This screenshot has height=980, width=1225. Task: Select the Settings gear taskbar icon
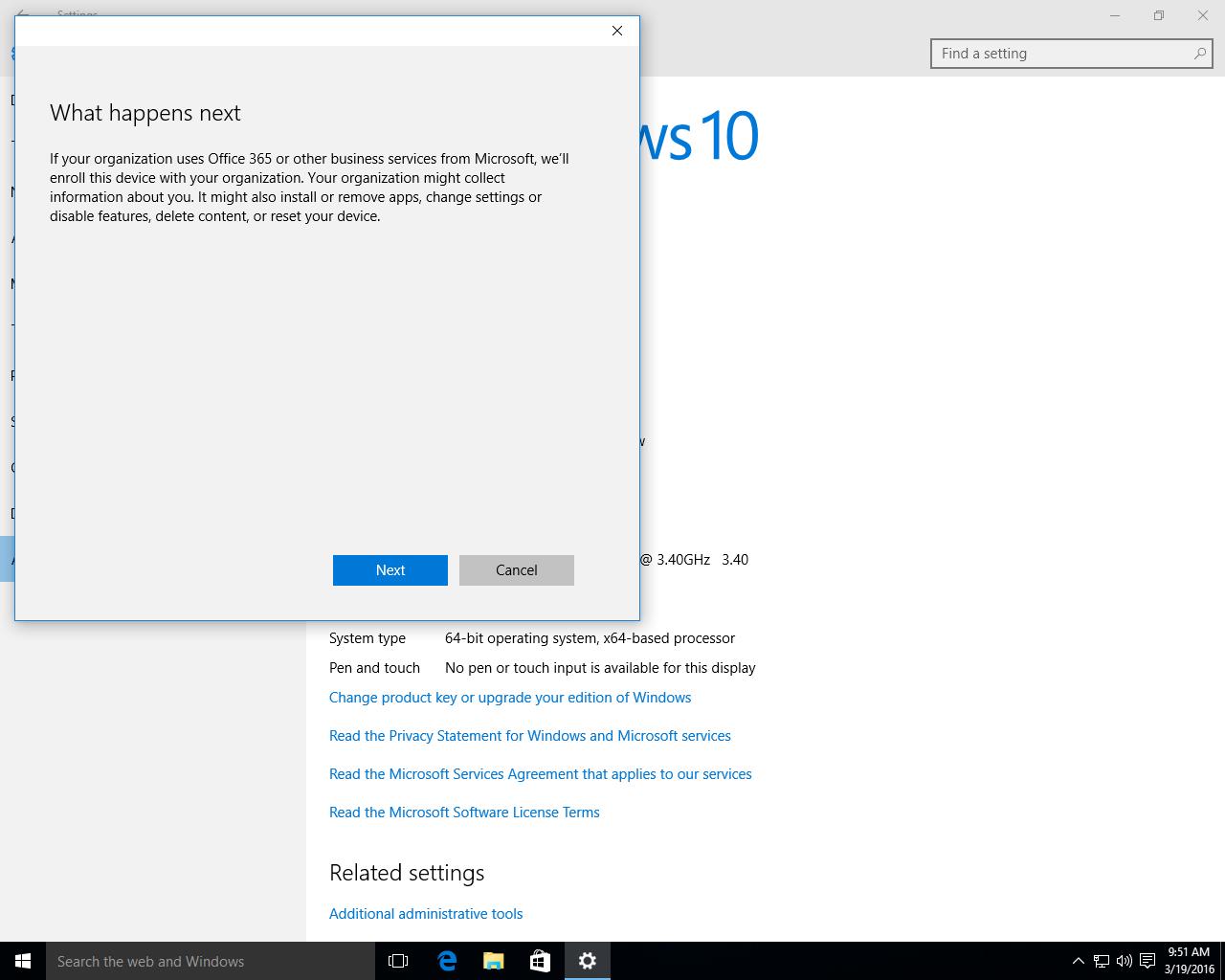587,961
